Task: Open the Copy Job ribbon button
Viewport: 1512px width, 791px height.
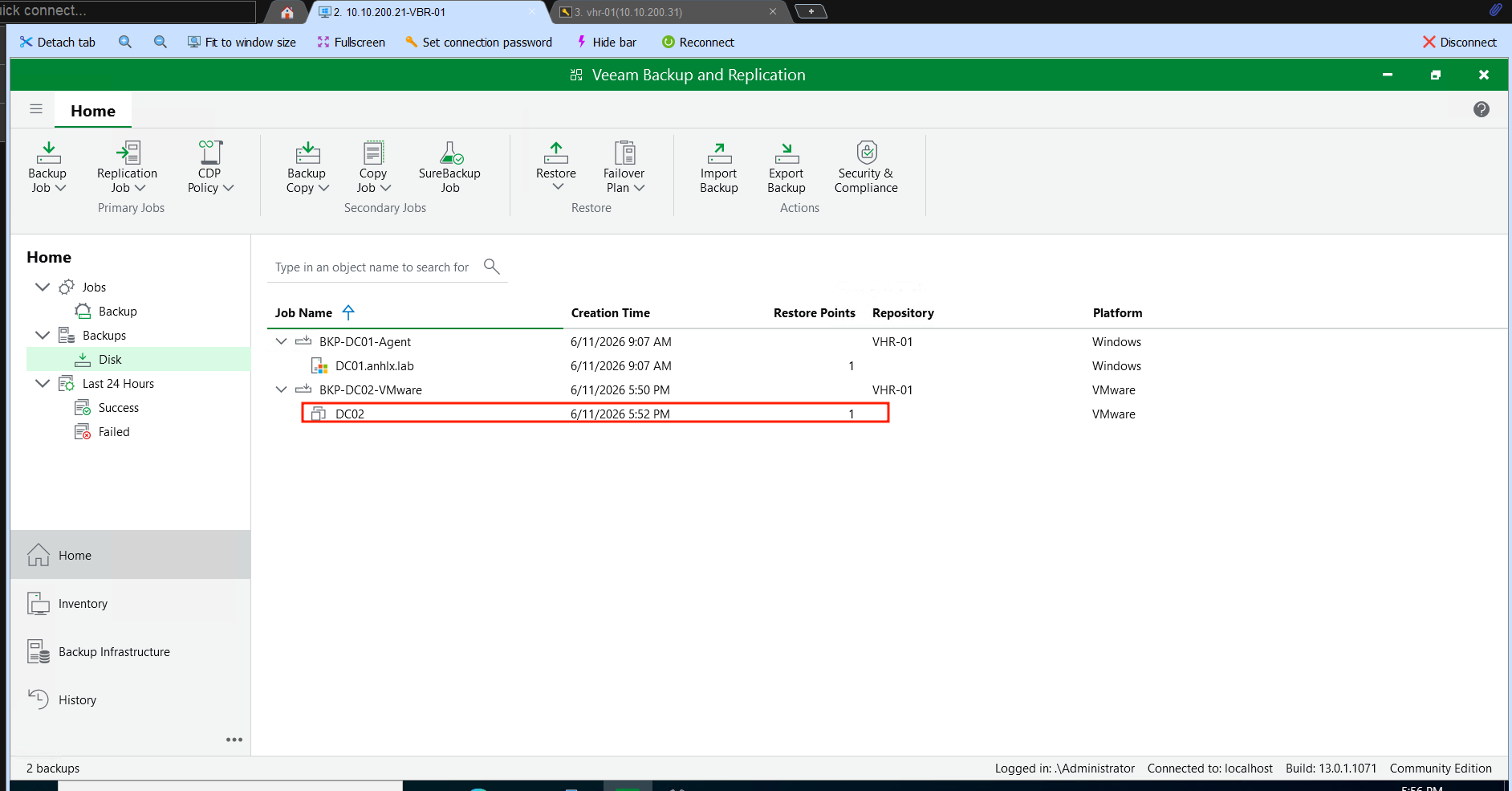Action: click(x=373, y=167)
